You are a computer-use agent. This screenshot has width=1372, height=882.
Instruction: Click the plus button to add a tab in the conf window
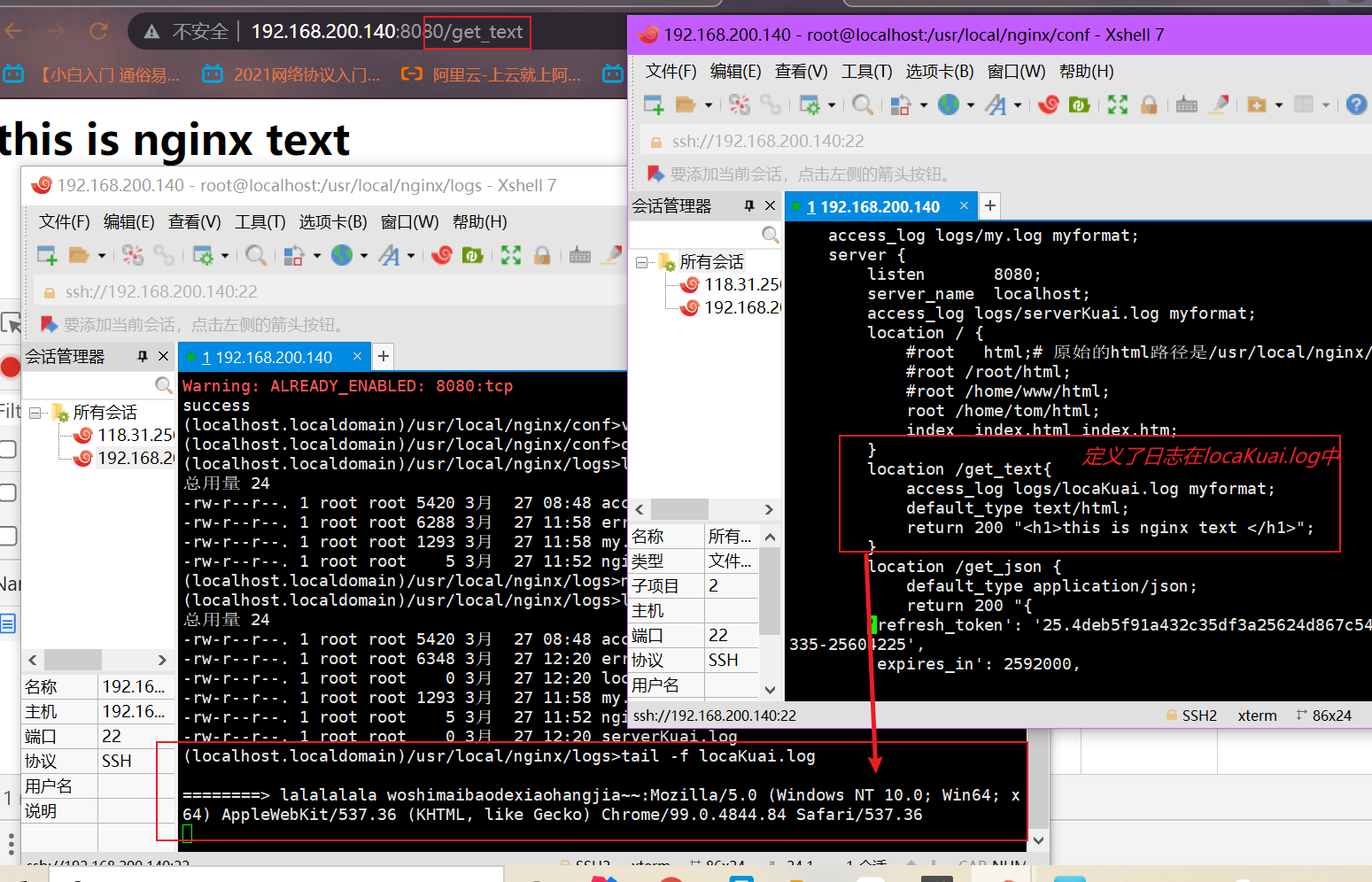(990, 206)
